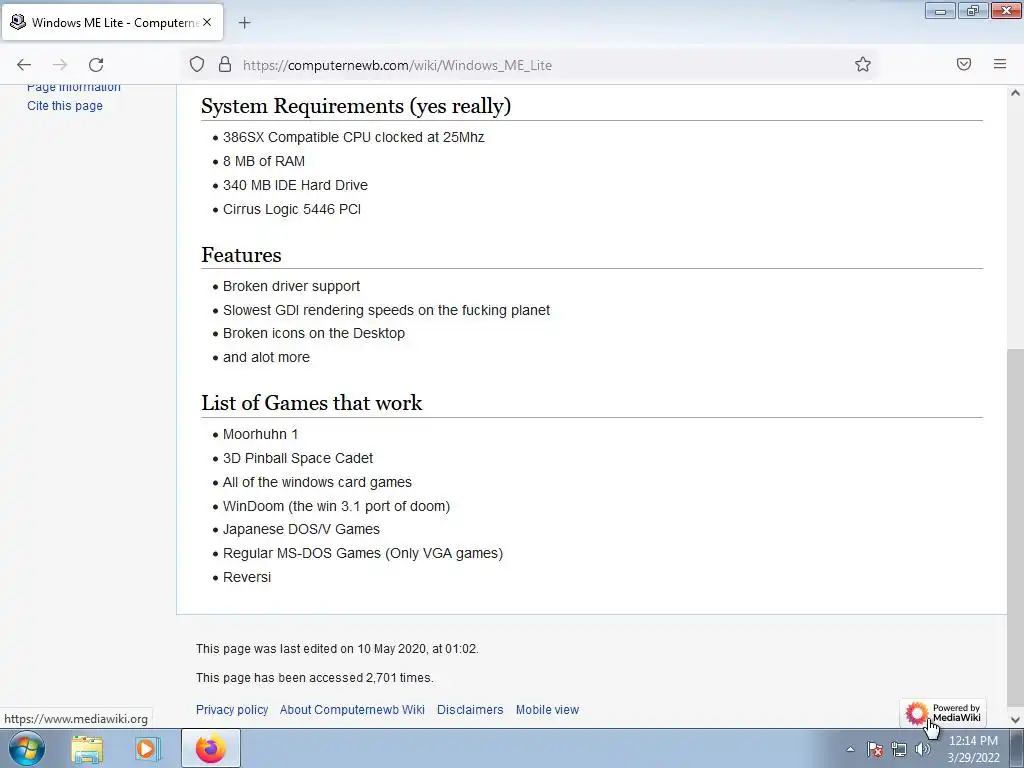Click the forward navigation arrow
This screenshot has width=1024, height=768.
[x=60, y=65]
